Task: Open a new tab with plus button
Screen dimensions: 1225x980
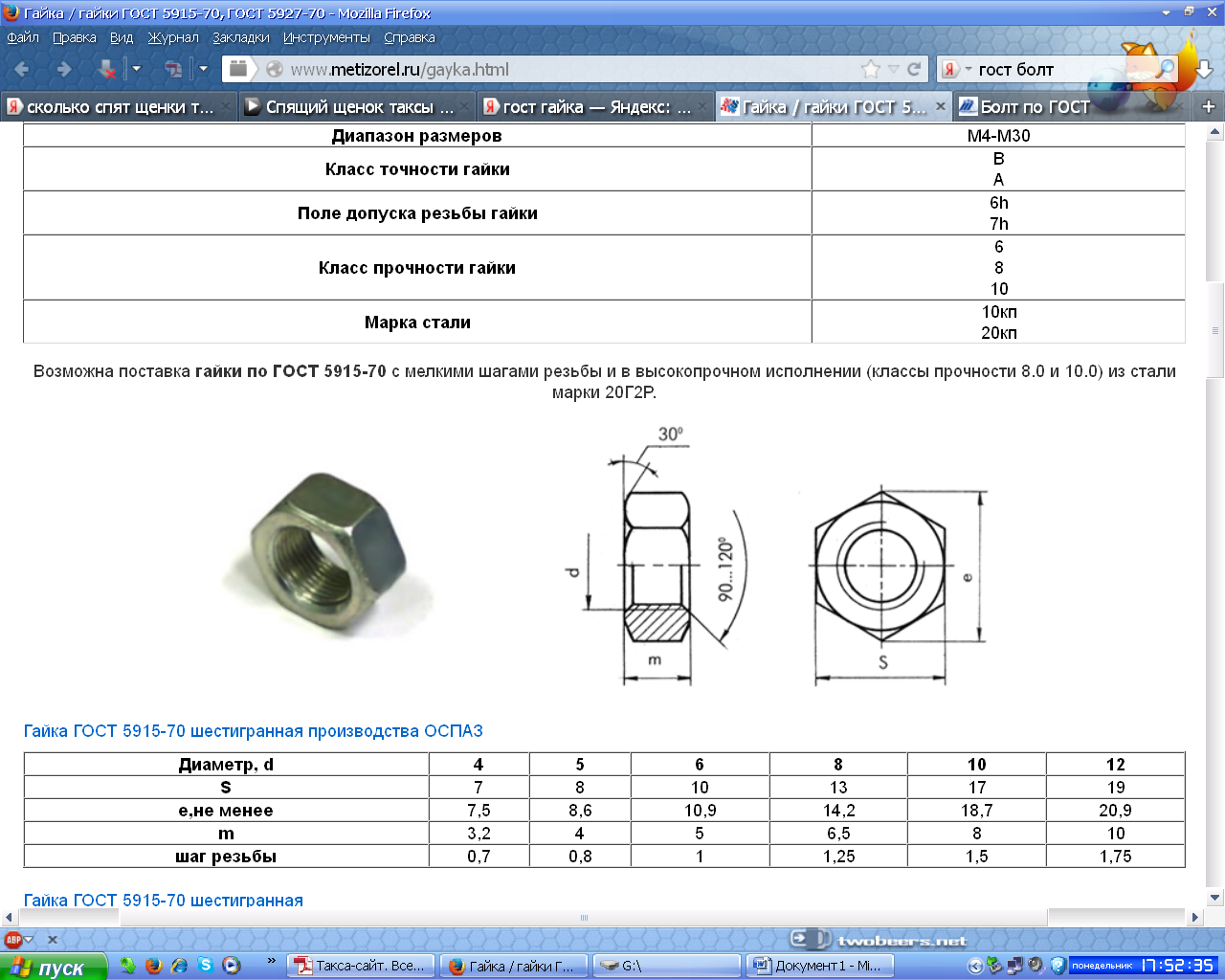Action: [1208, 106]
